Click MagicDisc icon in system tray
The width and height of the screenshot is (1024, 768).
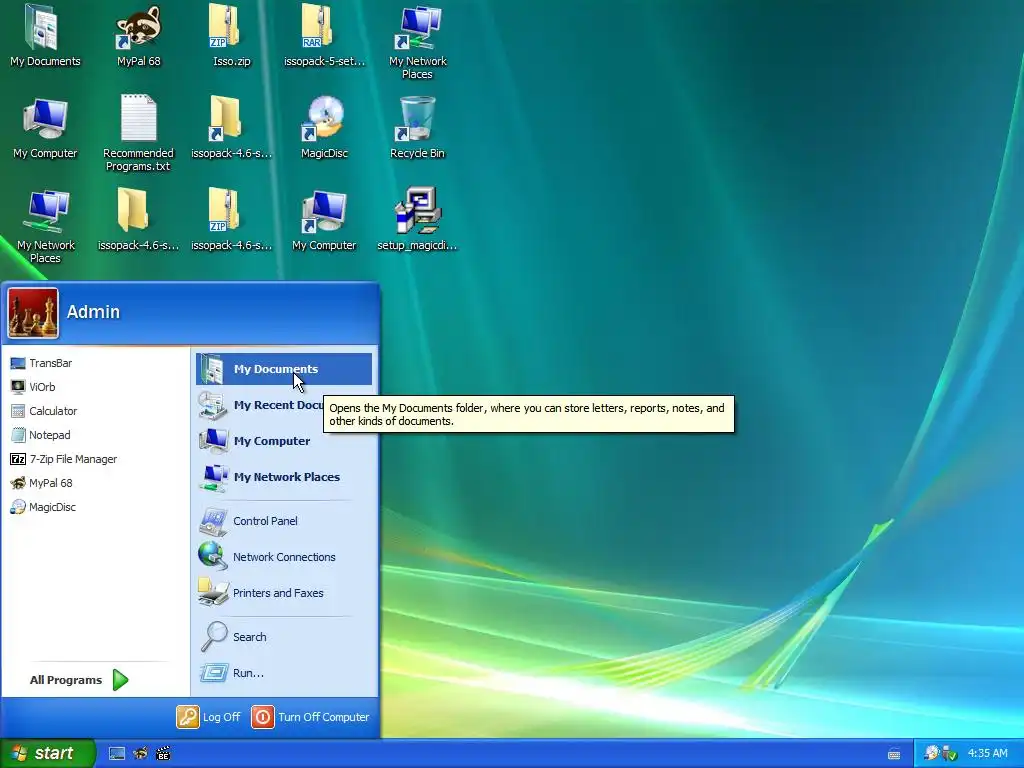coord(931,754)
